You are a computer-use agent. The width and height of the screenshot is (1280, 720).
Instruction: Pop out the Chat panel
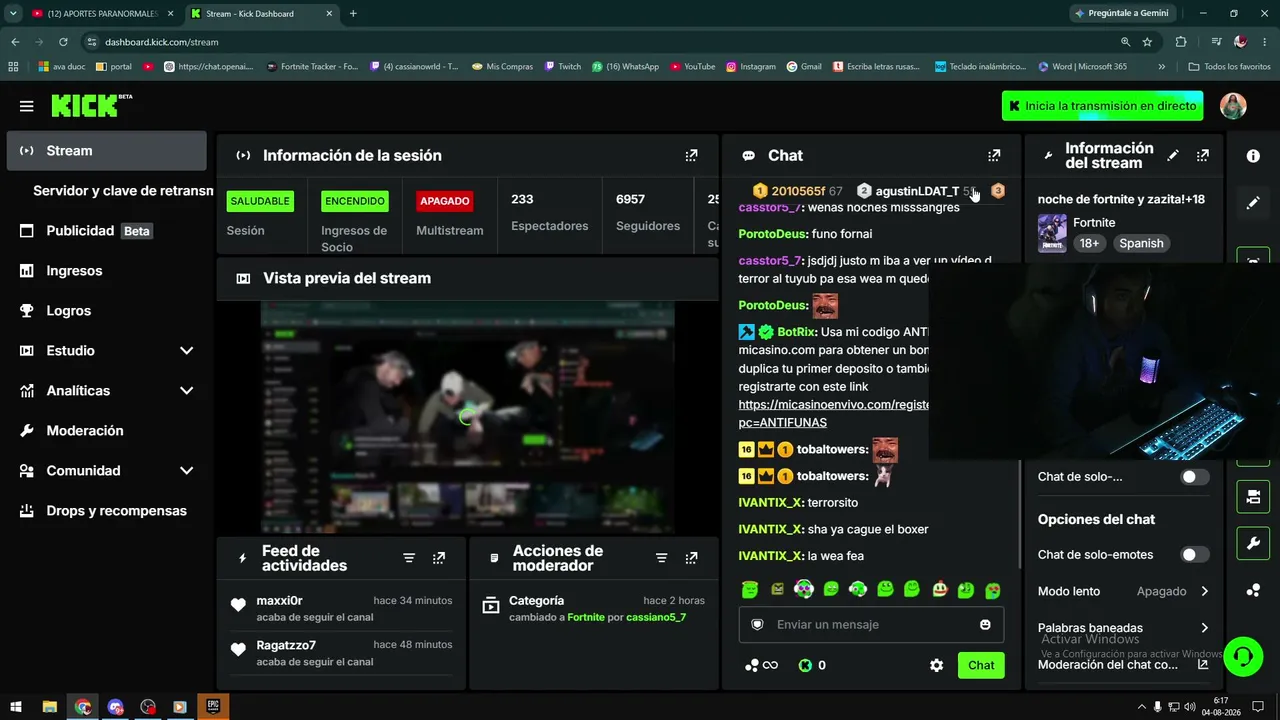994,155
